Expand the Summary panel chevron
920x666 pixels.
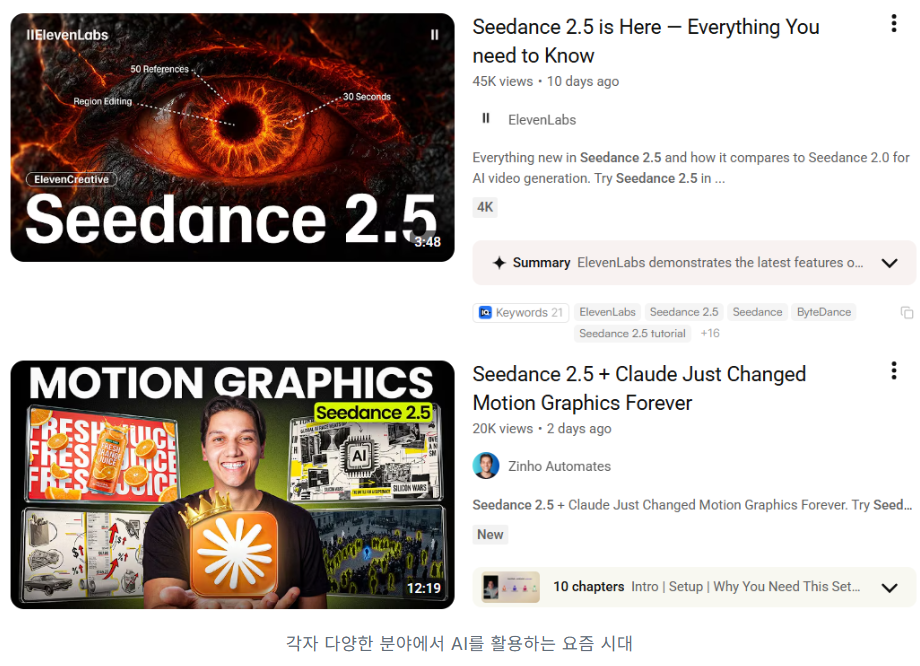889,263
